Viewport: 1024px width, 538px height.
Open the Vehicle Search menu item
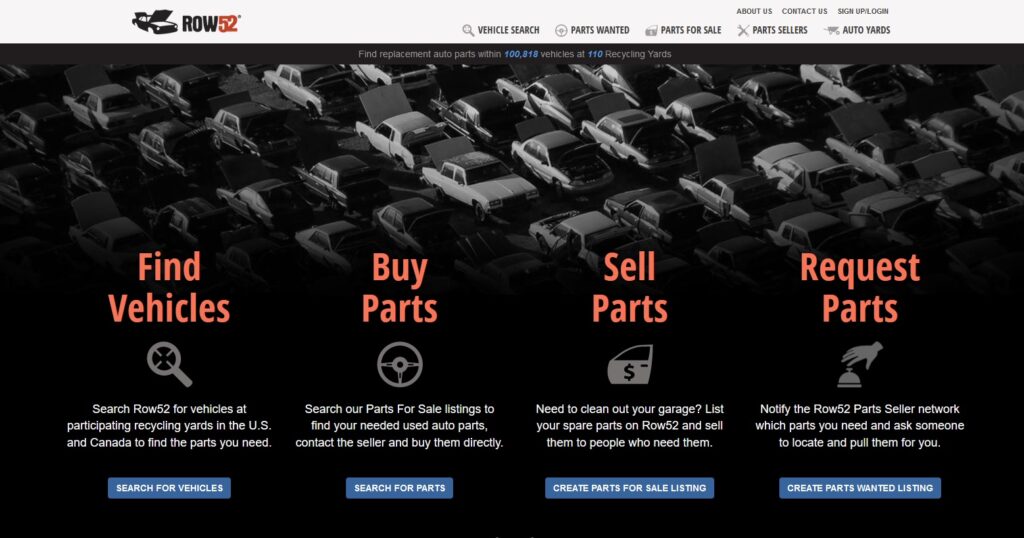click(508, 30)
